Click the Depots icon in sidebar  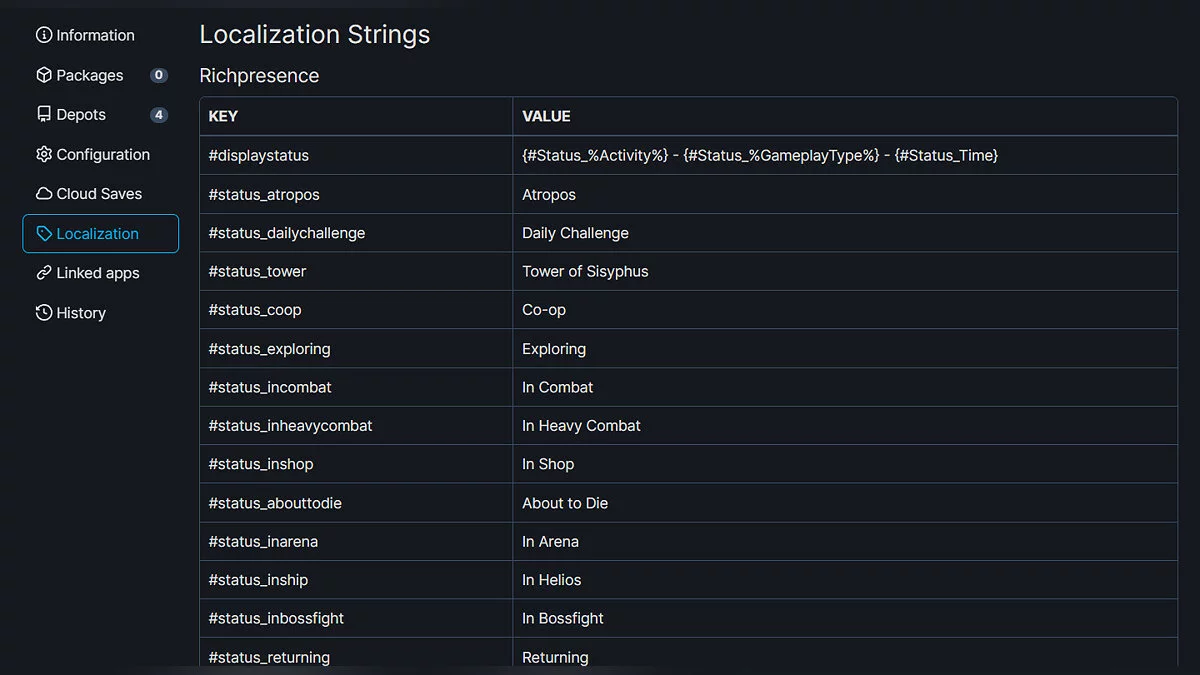click(x=44, y=115)
